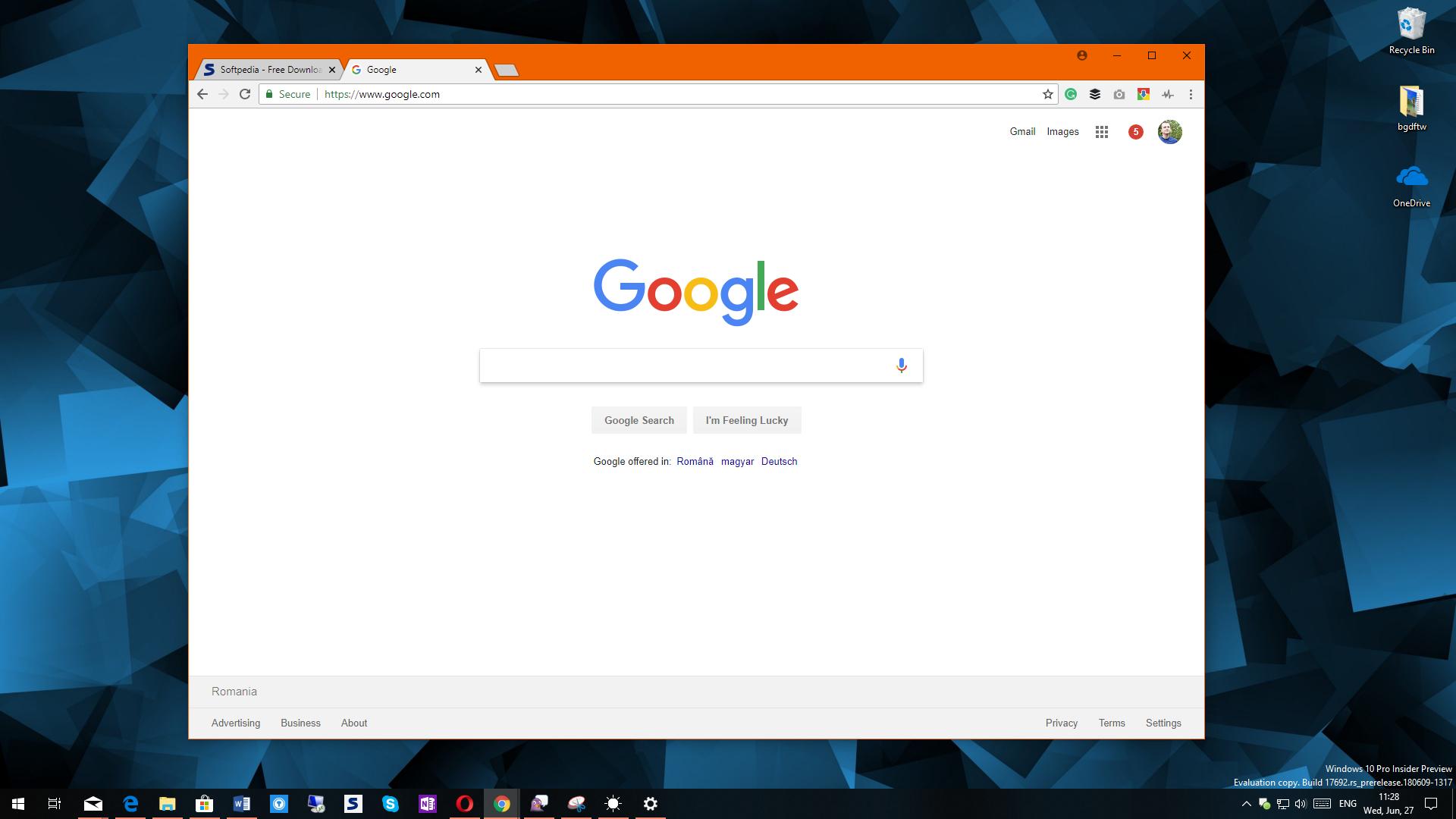Click the Google Search button

click(x=638, y=420)
